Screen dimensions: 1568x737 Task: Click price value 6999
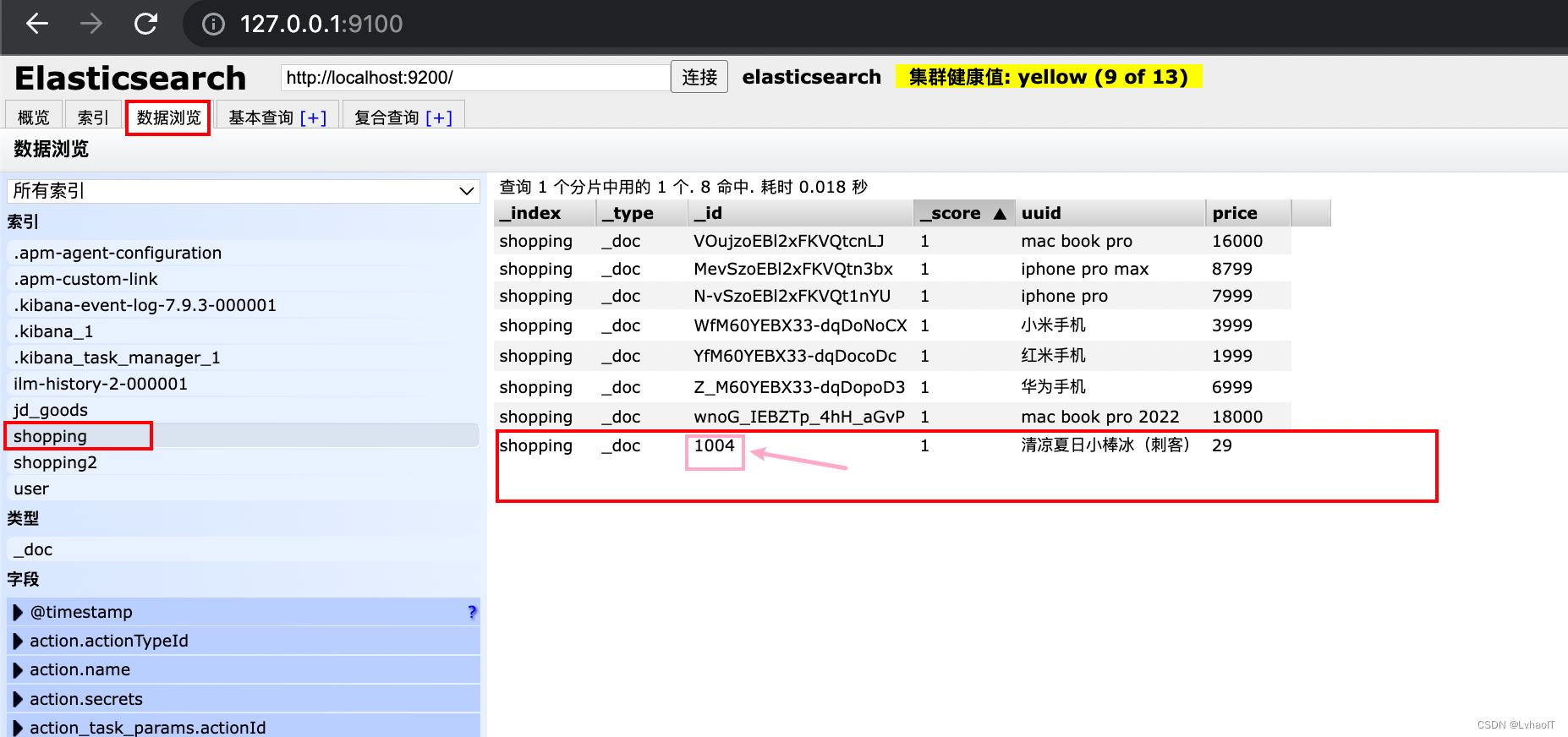(x=1232, y=387)
